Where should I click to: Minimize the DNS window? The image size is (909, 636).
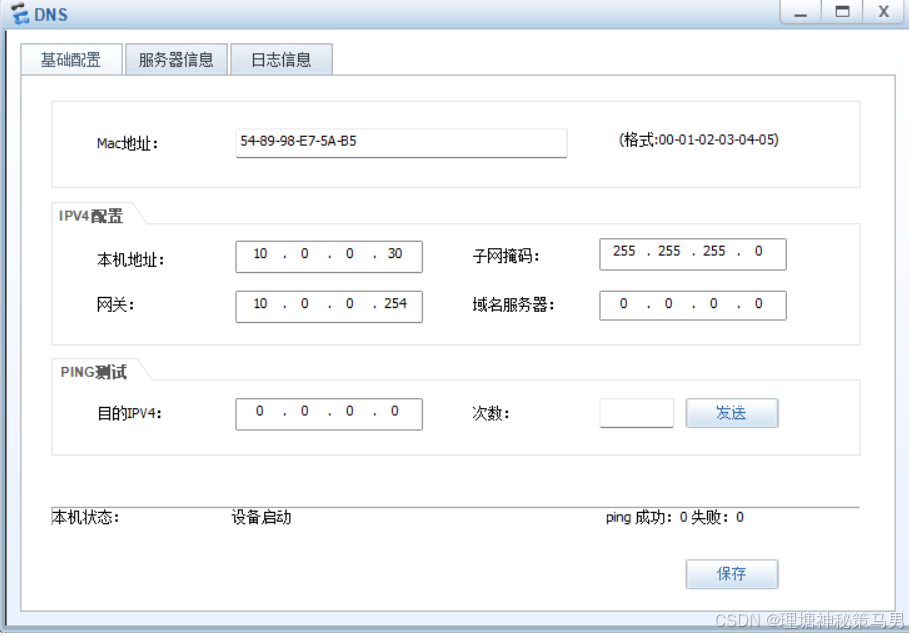pos(801,12)
